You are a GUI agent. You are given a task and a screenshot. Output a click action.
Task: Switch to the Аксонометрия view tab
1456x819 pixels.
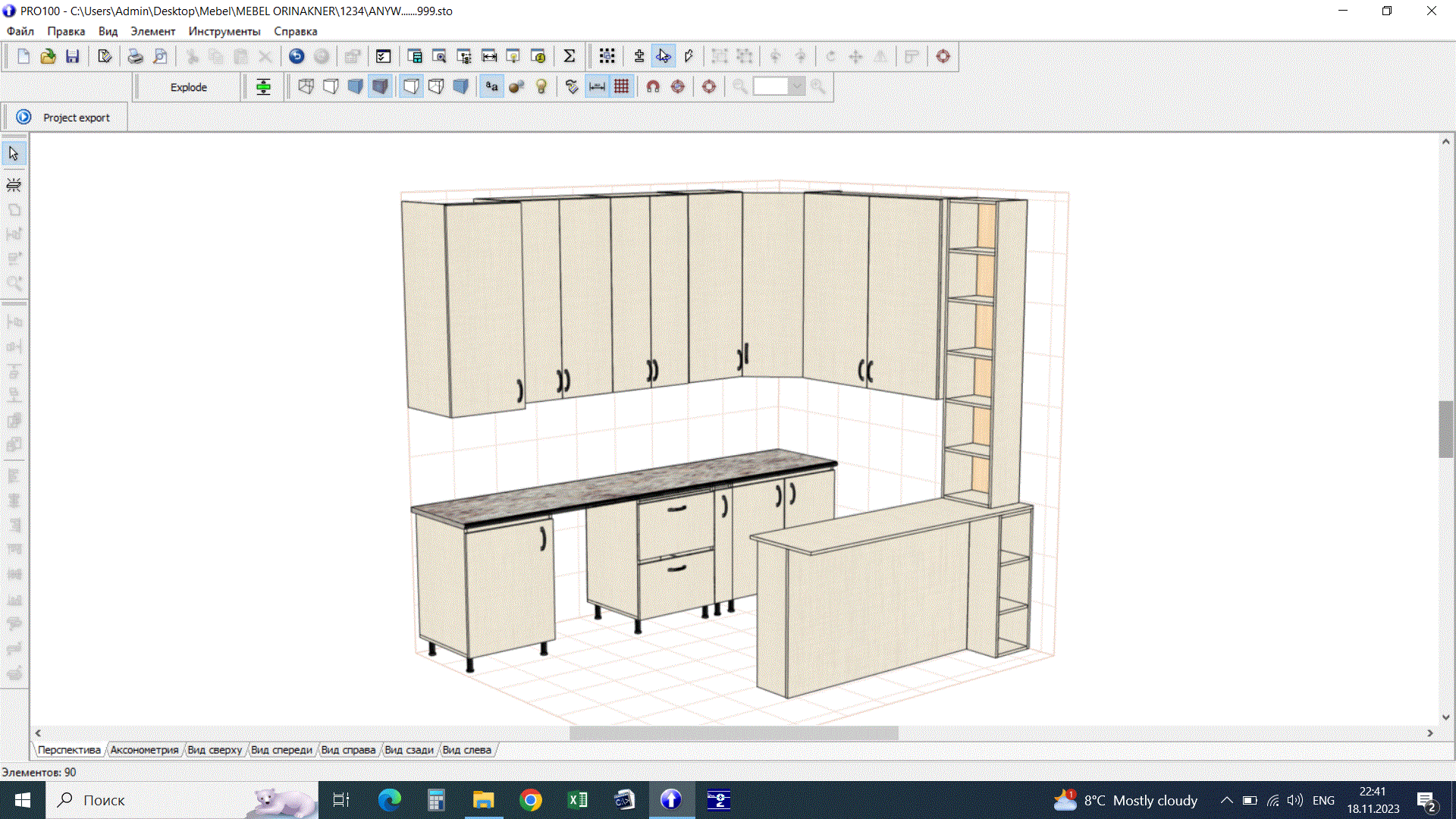144,749
